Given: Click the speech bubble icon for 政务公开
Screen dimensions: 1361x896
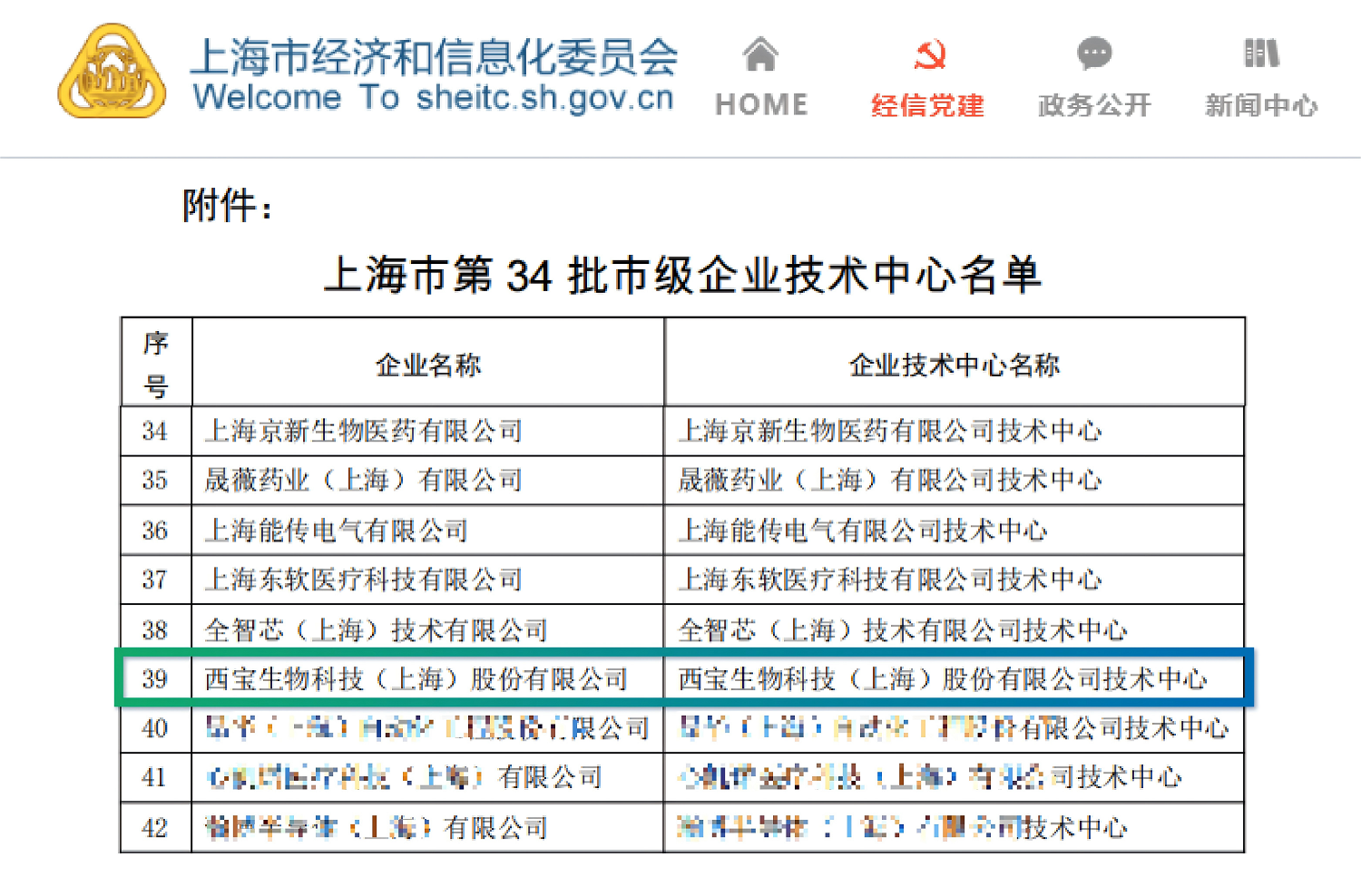Looking at the screenshot, I should (x=1094, y=54).
